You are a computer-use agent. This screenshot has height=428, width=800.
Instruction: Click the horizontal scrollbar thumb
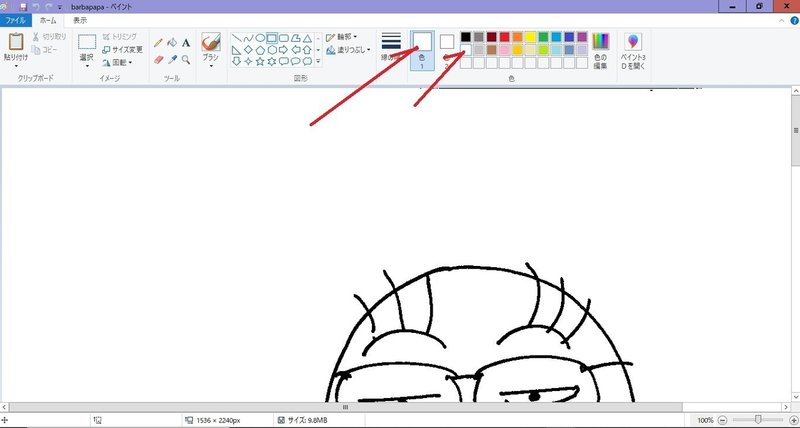345,407
